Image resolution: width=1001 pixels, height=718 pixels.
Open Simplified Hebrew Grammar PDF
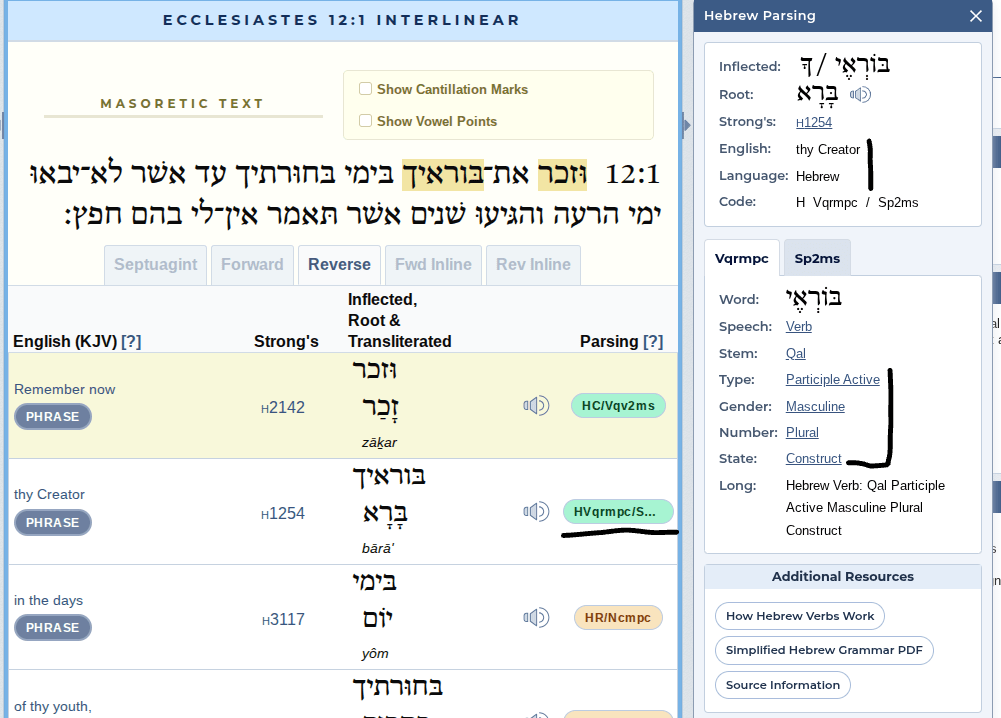coord(824,650)
